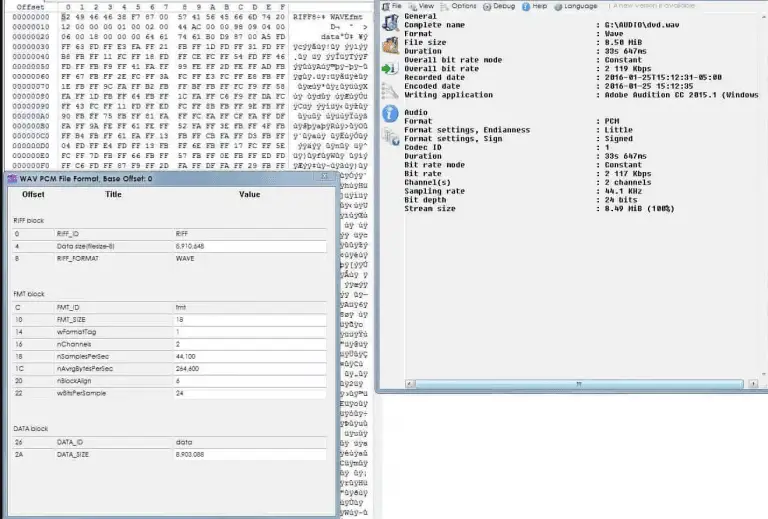Viewport: 768px width, 519px height.
Task: Click the MediaInfo horizontal scrollbar thumb
Action: click(579, 384)
